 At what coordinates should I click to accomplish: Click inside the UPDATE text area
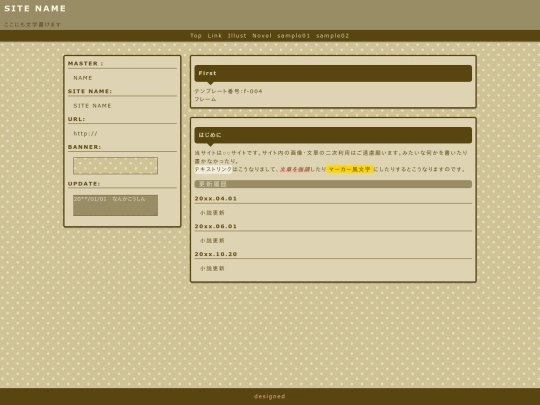pyautogui.click(x=115, y=205)
